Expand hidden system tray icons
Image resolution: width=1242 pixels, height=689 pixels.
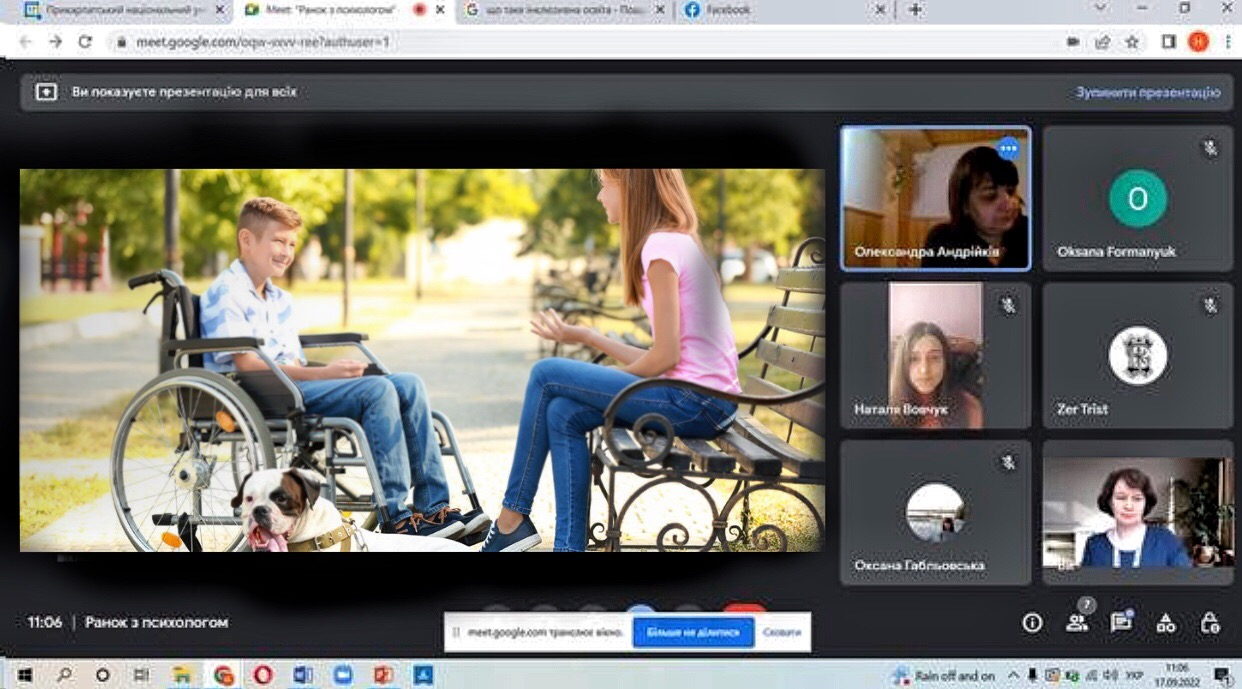click(x=1013, y=675)
